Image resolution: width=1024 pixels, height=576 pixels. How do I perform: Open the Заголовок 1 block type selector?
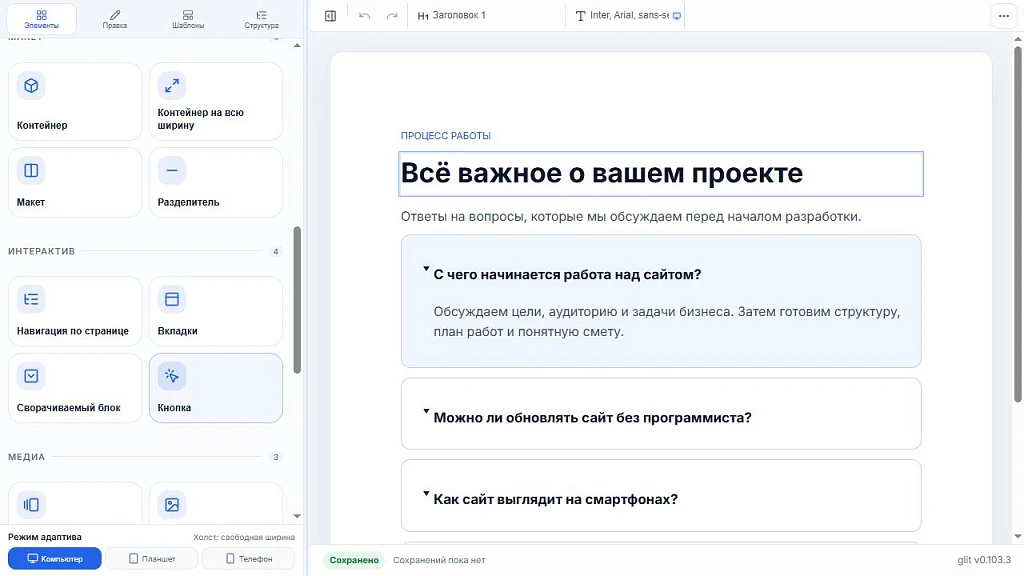tap(487, 16)
